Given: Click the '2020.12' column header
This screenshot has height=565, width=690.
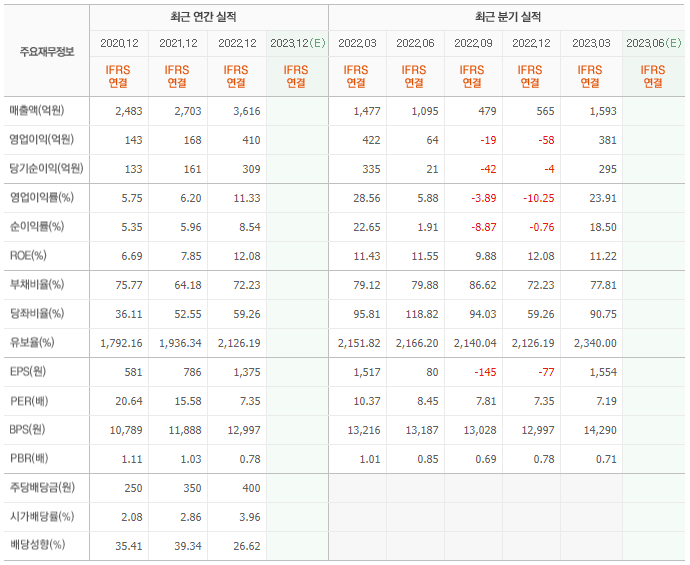Looking at the screenshot, I should [x=119, y=43].
